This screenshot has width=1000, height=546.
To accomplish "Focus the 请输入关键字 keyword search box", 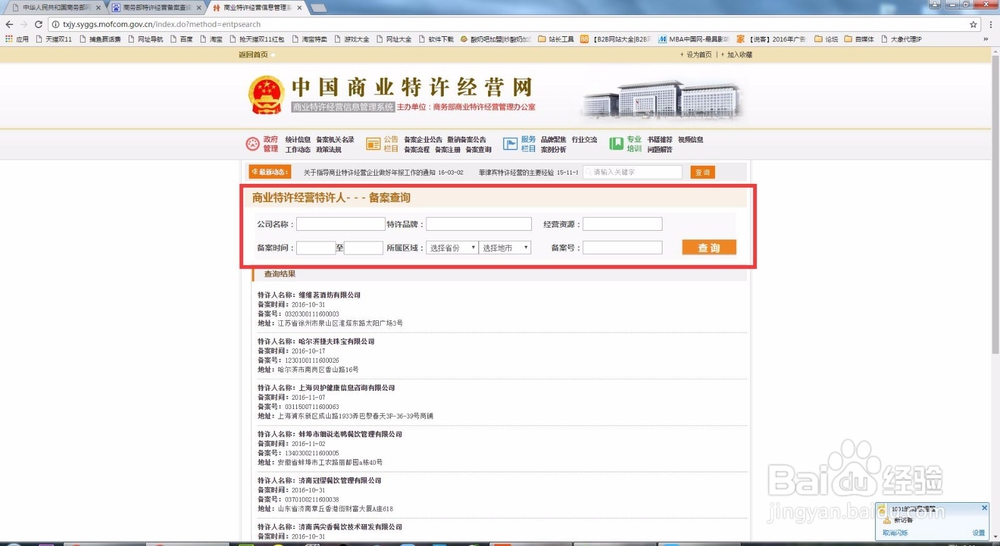I will 633,172.
